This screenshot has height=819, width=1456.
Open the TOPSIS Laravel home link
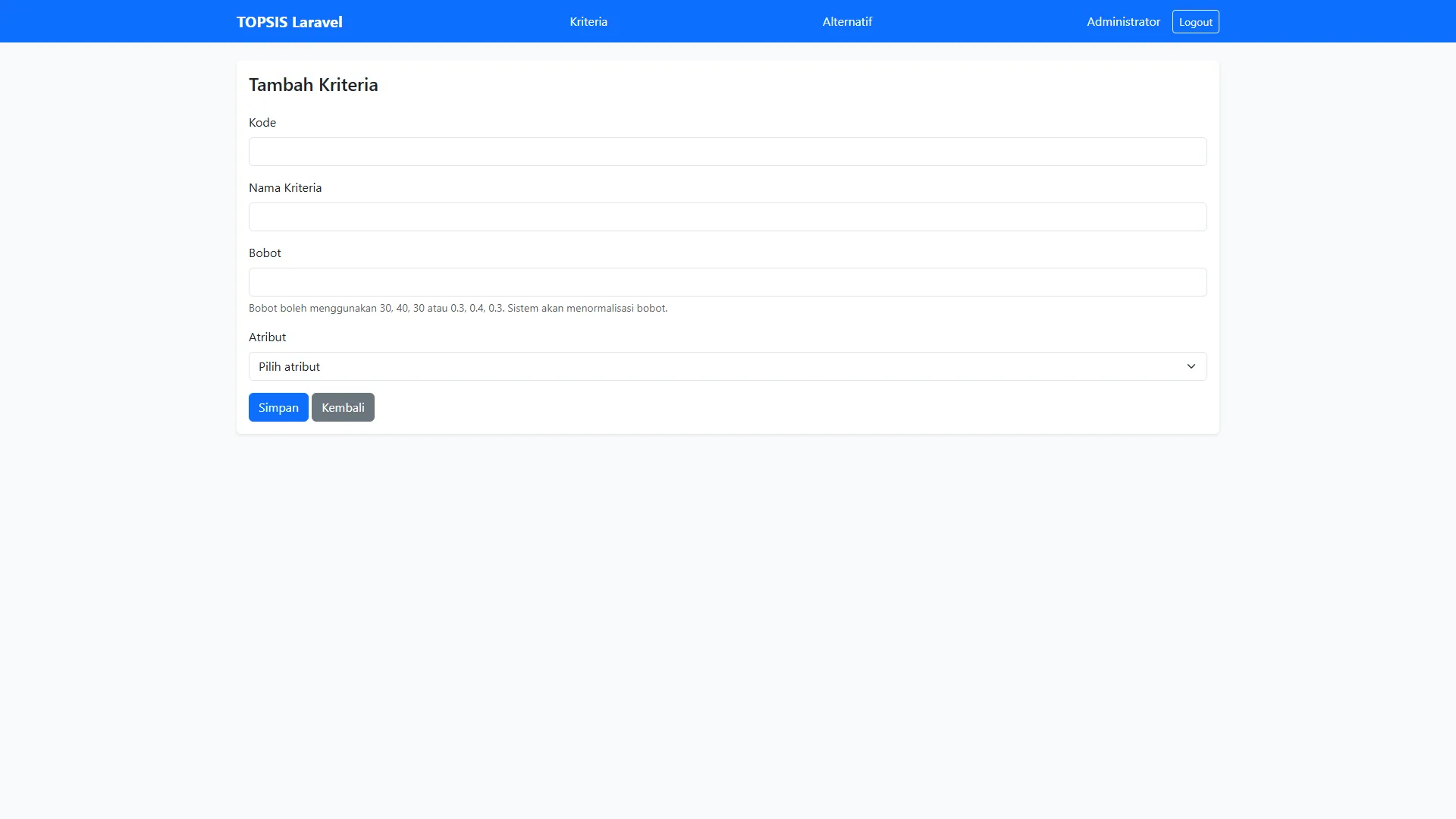pyautogui.click(x=289, y=22)
